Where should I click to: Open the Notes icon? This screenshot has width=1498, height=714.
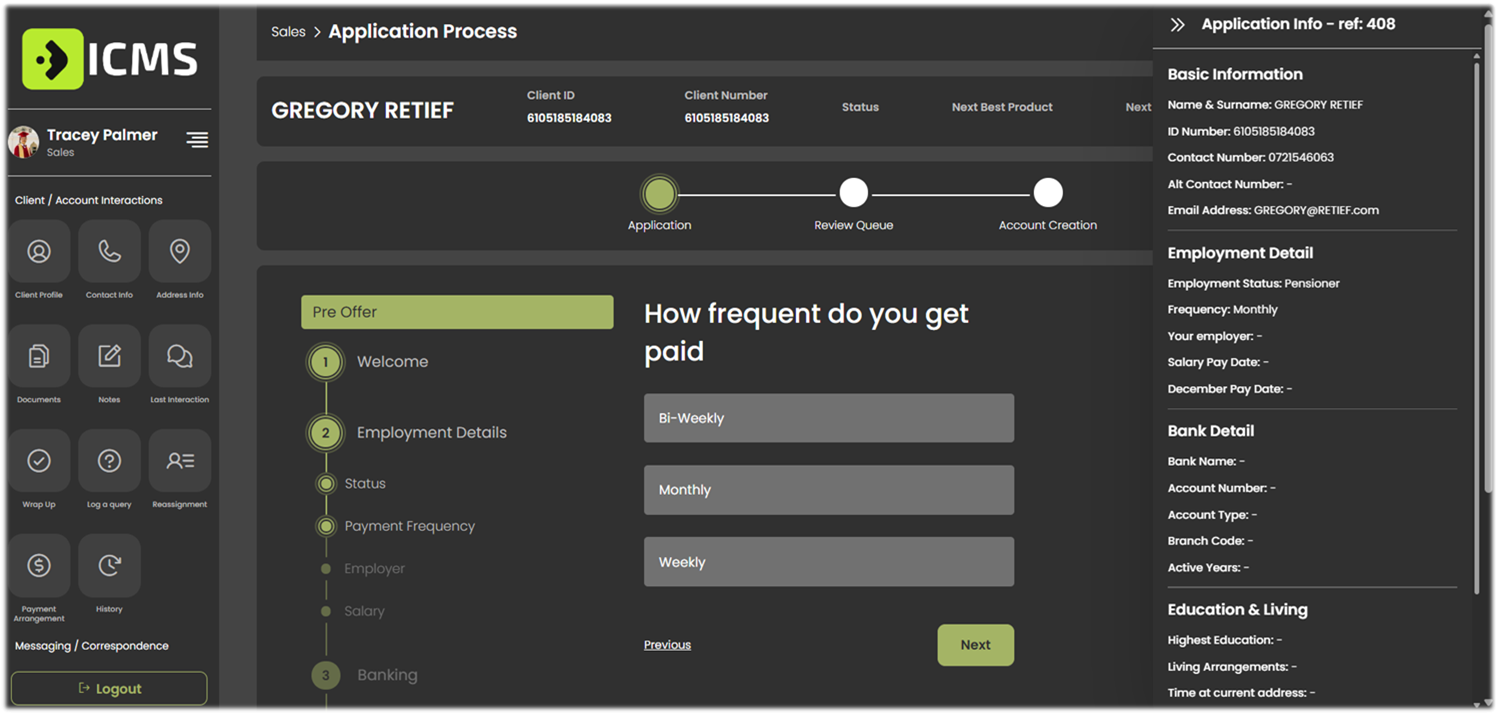(x=109, y=356)
